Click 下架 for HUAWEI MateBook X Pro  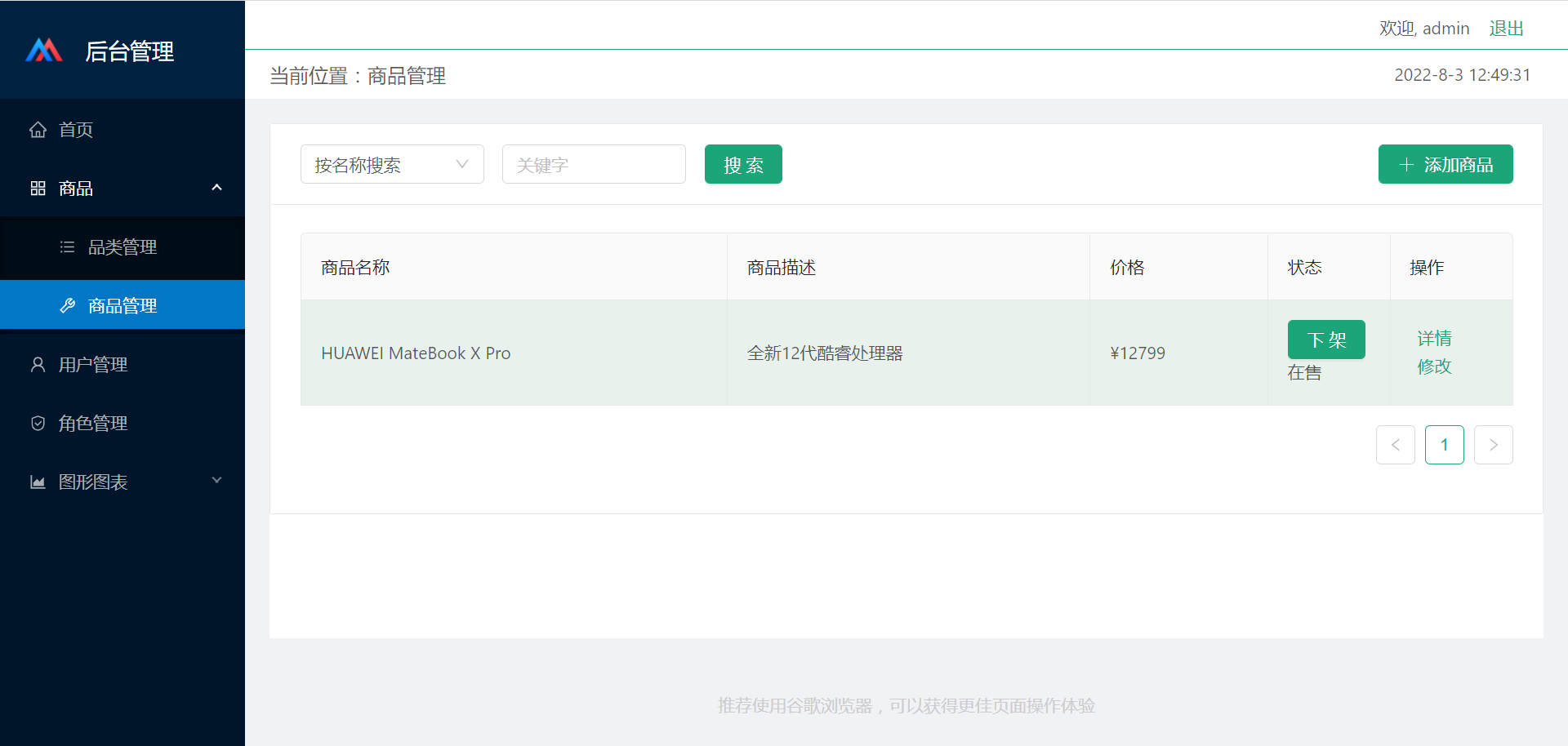pyautogui.click(x=1326, y=340)
